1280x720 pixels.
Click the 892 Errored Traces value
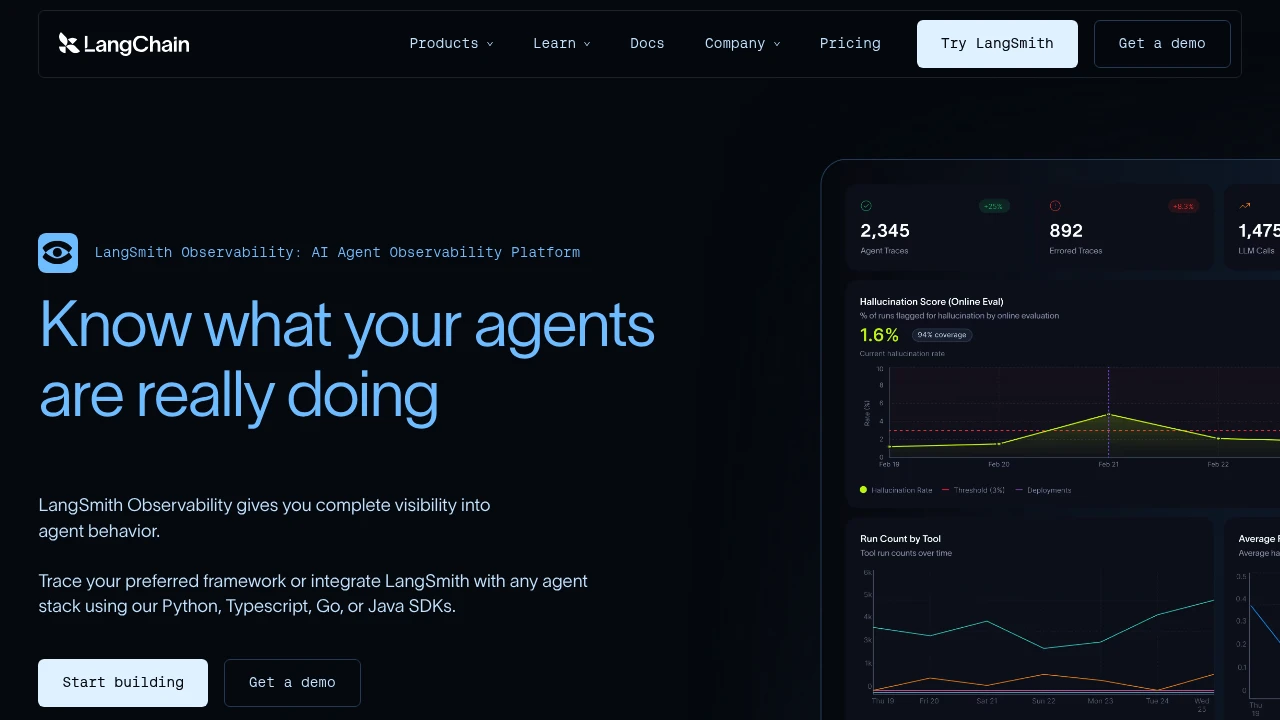coord(1066,231)
